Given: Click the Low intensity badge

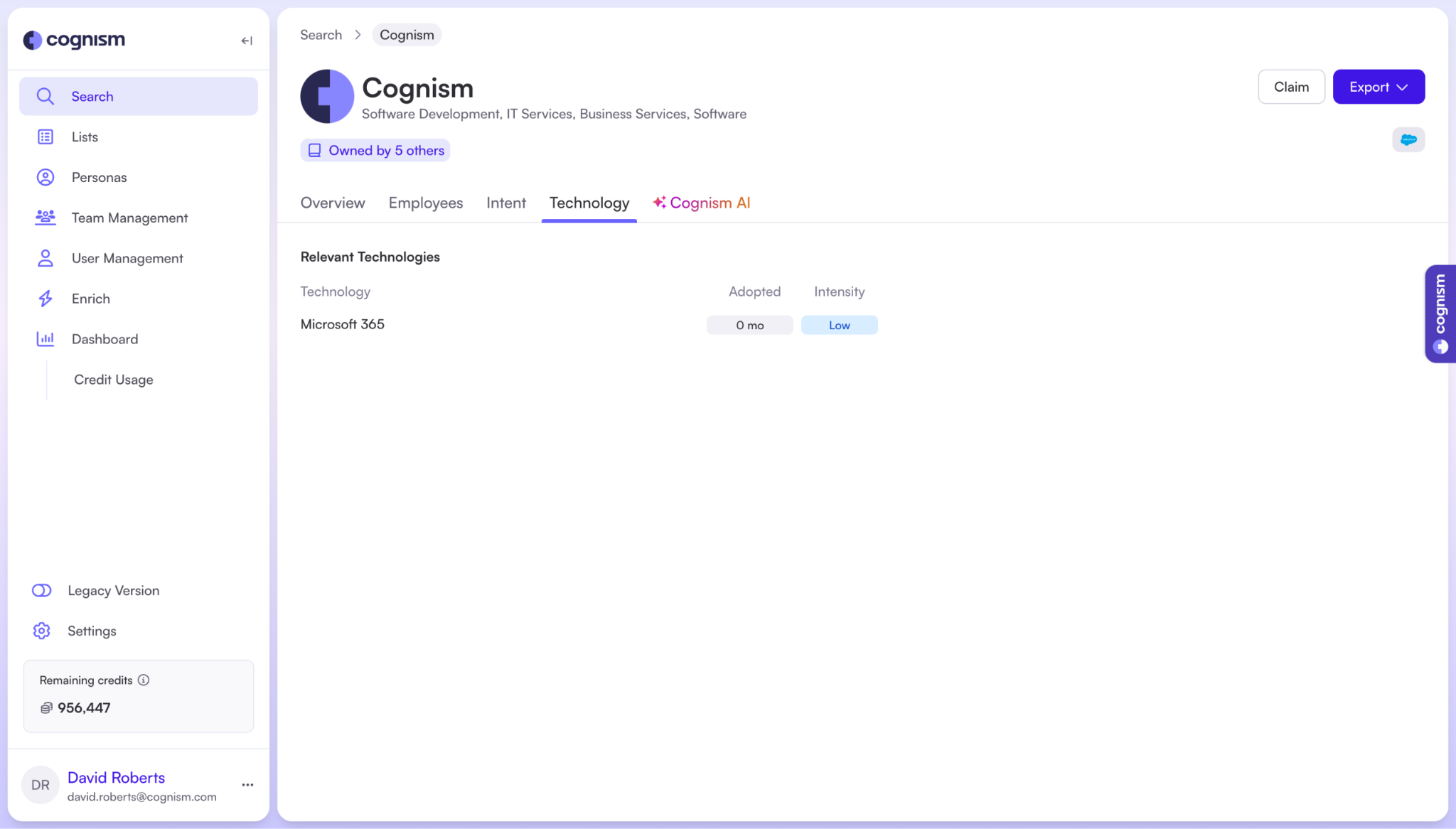Looking at the screenshot, I should click(839, 325).
